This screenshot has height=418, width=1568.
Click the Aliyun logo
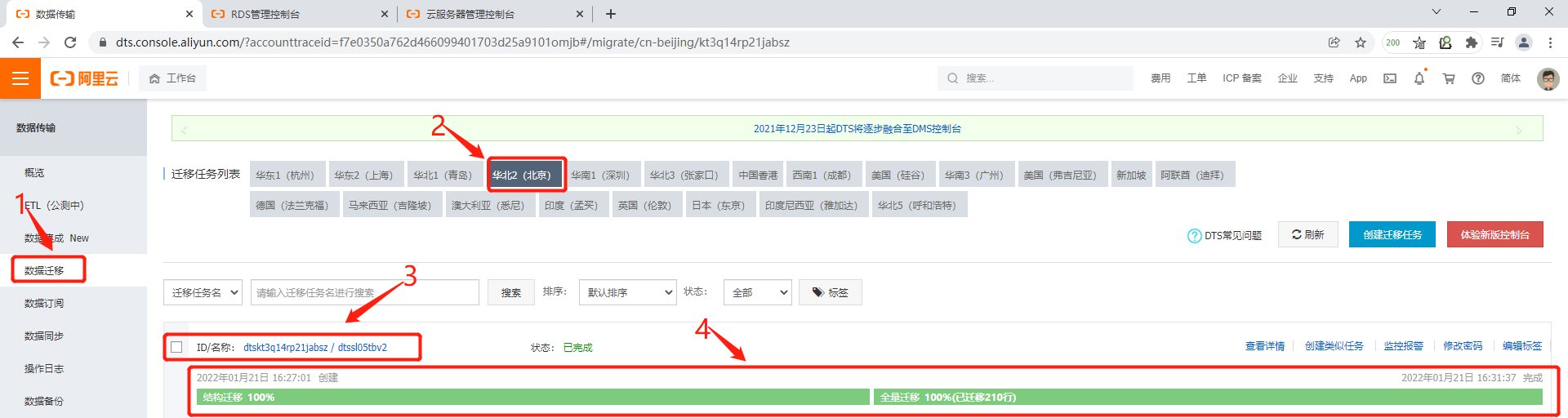(84, 78)
